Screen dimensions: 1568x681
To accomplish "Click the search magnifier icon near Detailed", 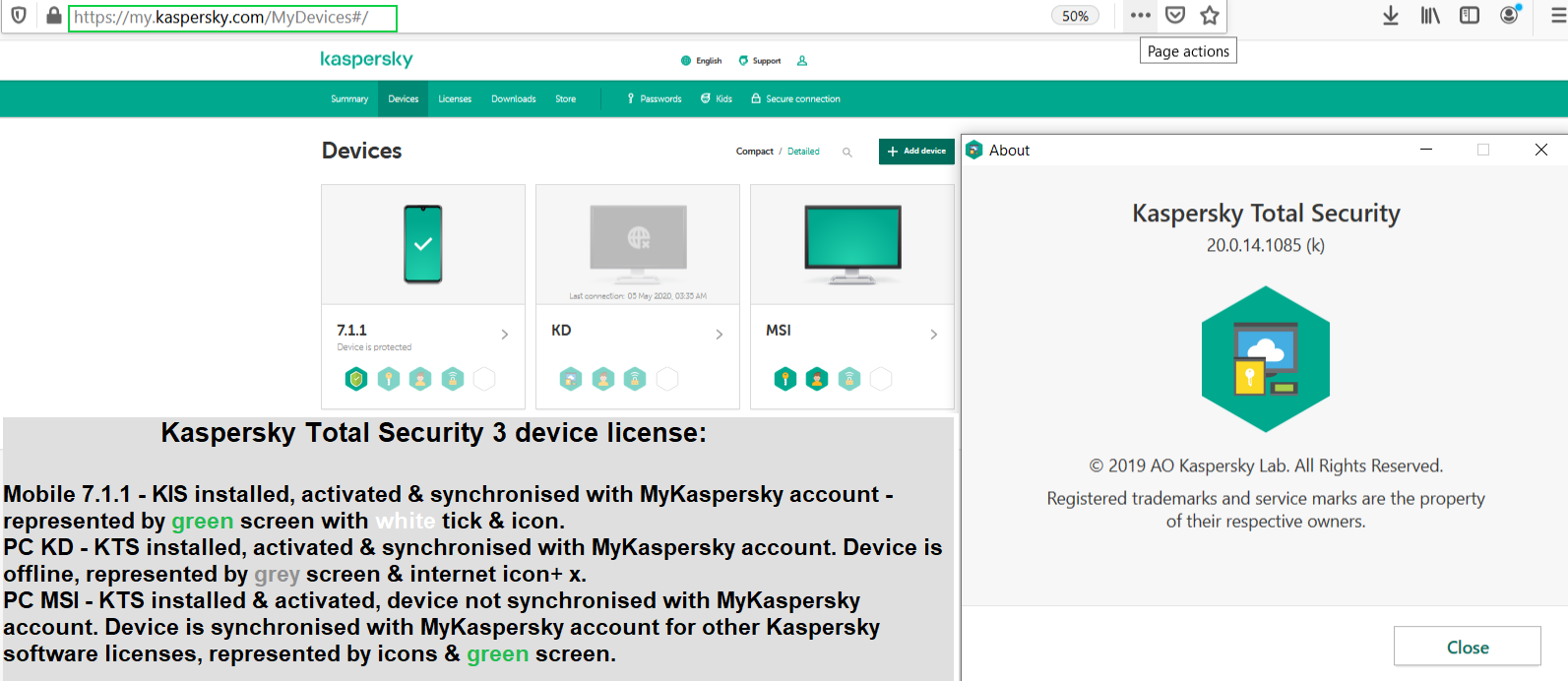I will pyautogui.click(x=847, y=152).
